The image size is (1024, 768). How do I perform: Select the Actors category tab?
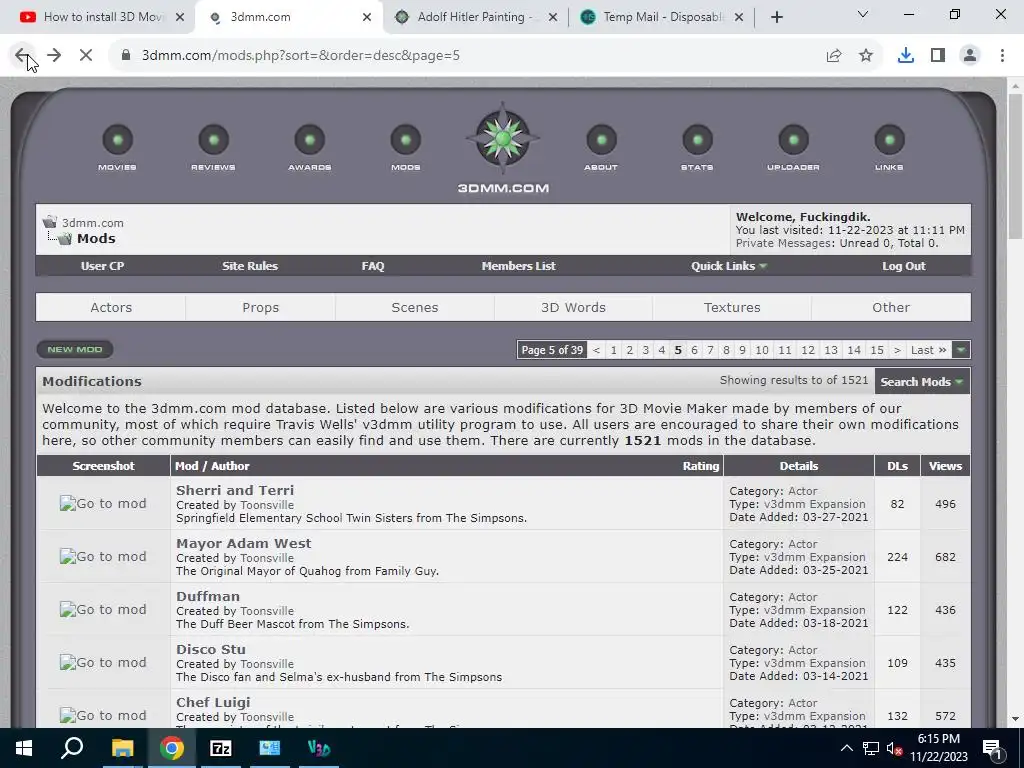tap(111, 308)
